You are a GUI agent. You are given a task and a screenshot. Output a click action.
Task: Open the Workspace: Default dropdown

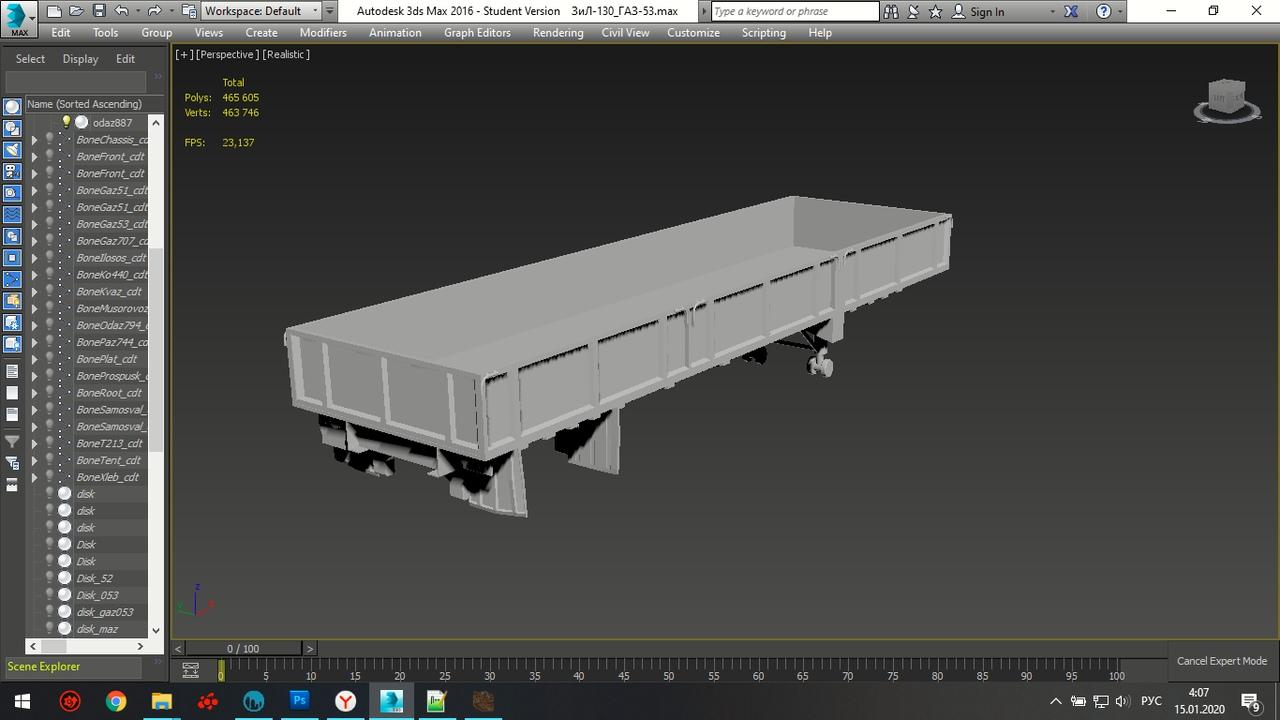tap(261, 11)
